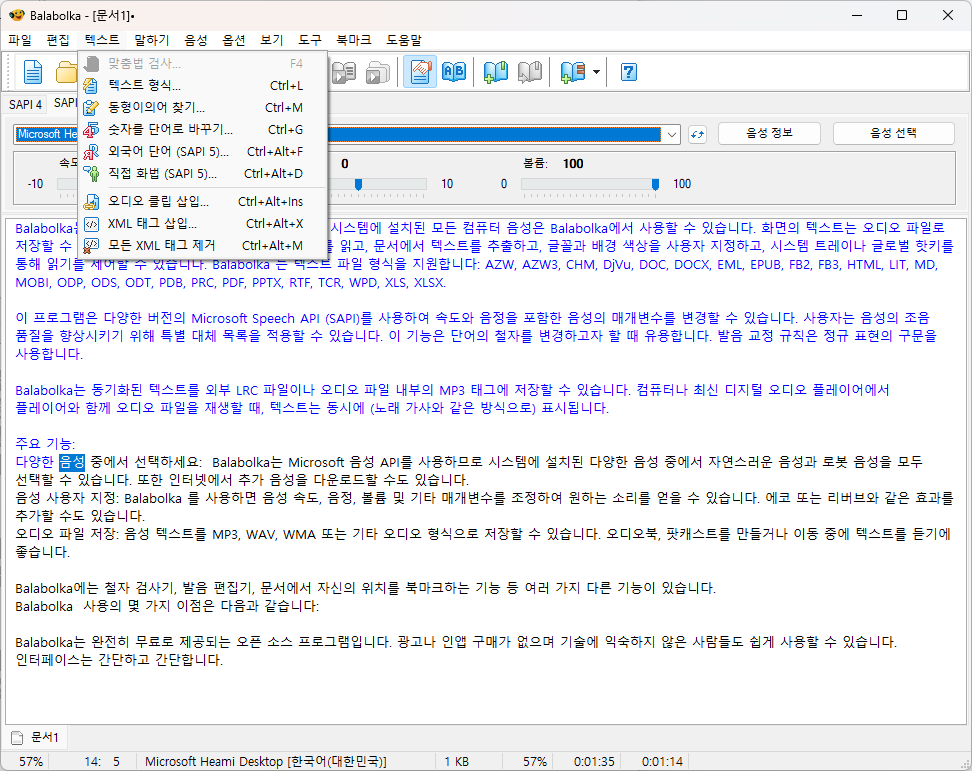Open the 북마크 menu

coord(353,40)
